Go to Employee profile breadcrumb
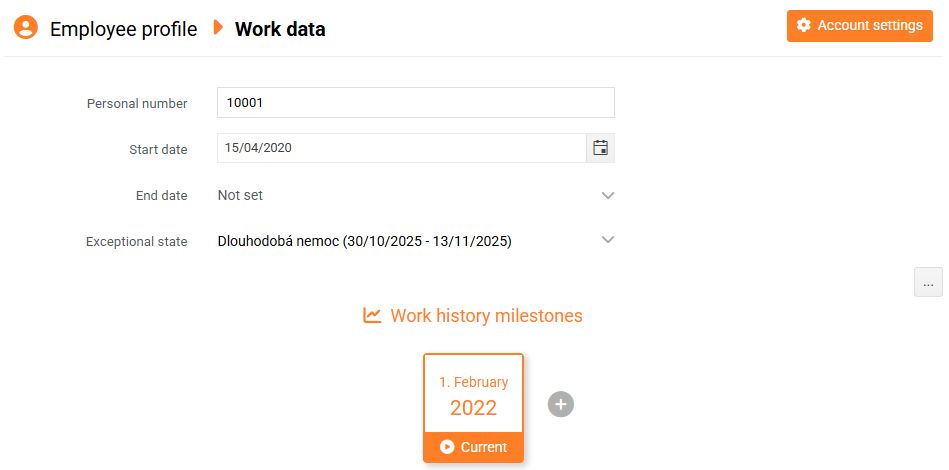 (123, 29)
